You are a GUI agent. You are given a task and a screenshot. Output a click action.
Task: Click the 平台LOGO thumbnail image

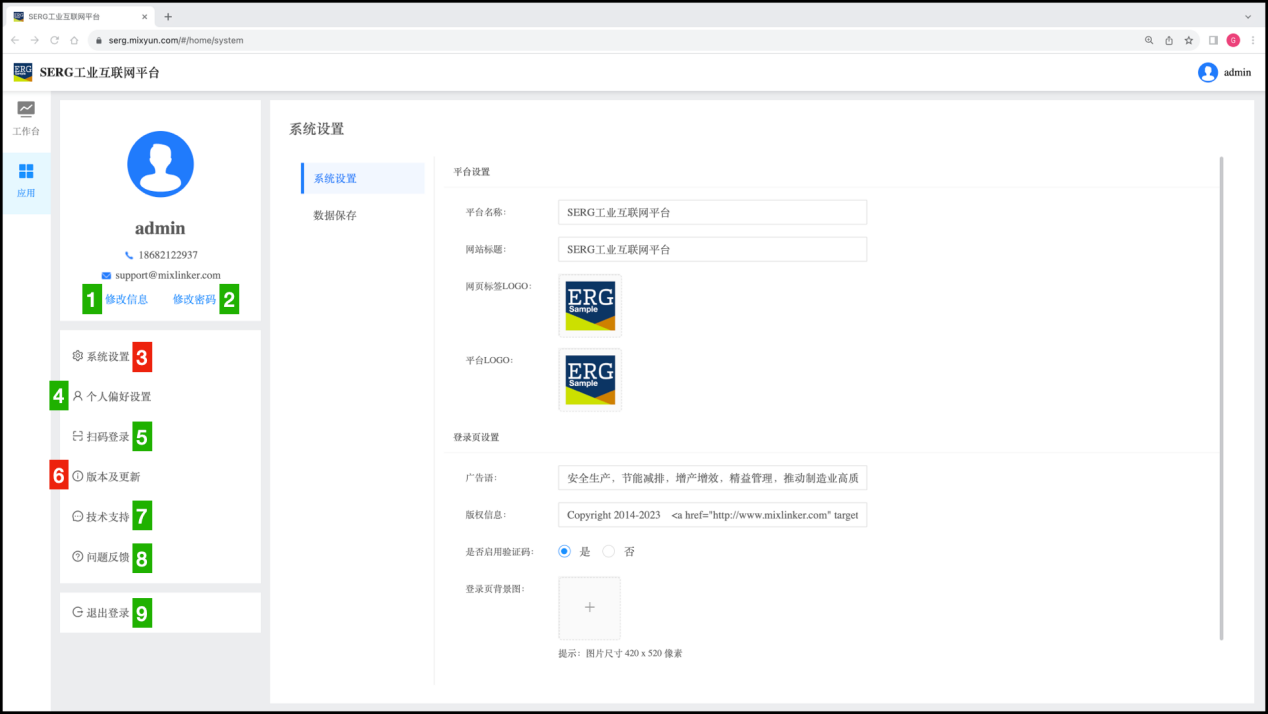point(590,379)
